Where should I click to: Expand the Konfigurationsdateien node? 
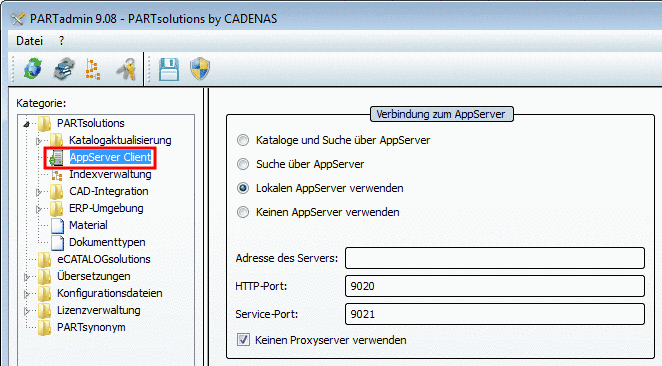click(27, 294)
